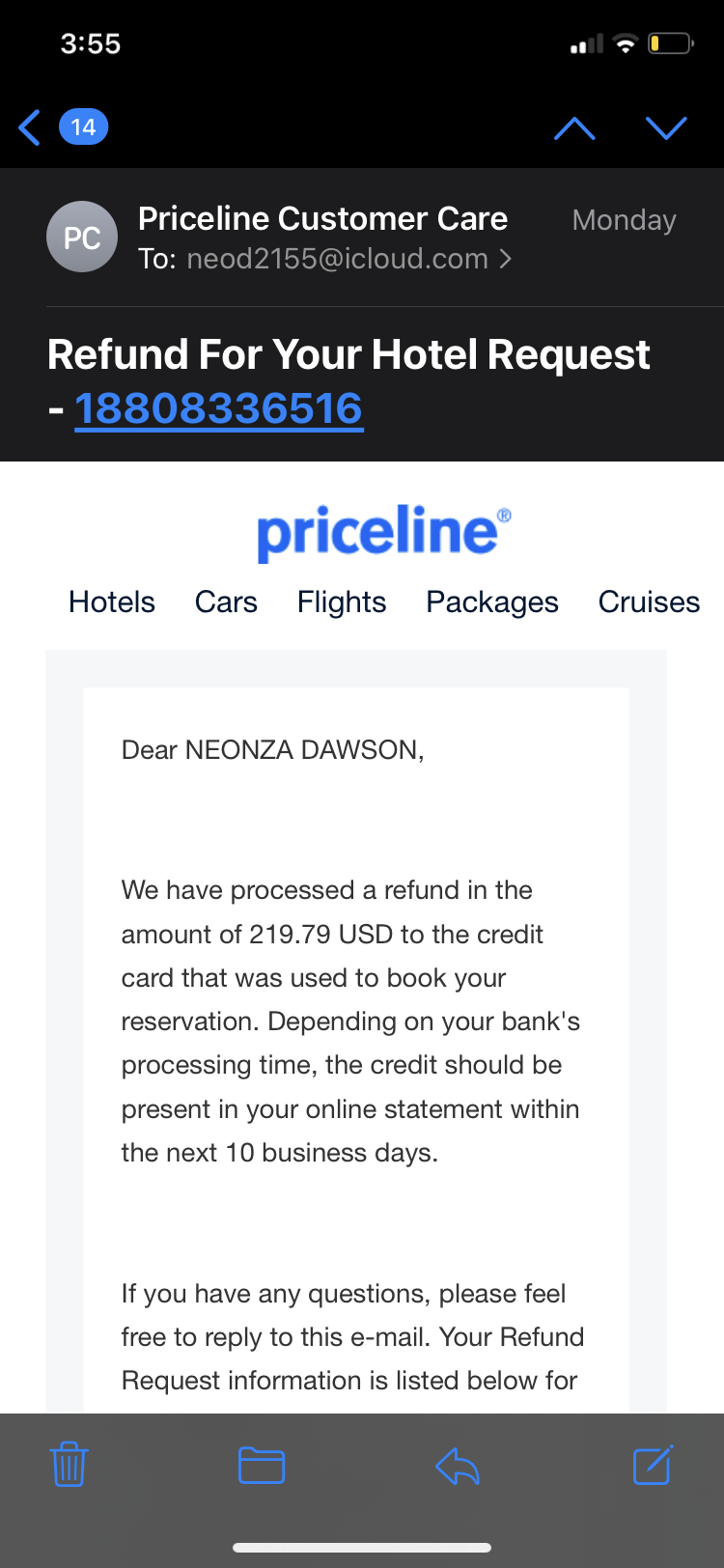Tap the PC sender avatar
724x1568 pixels.
pos(82,238)
